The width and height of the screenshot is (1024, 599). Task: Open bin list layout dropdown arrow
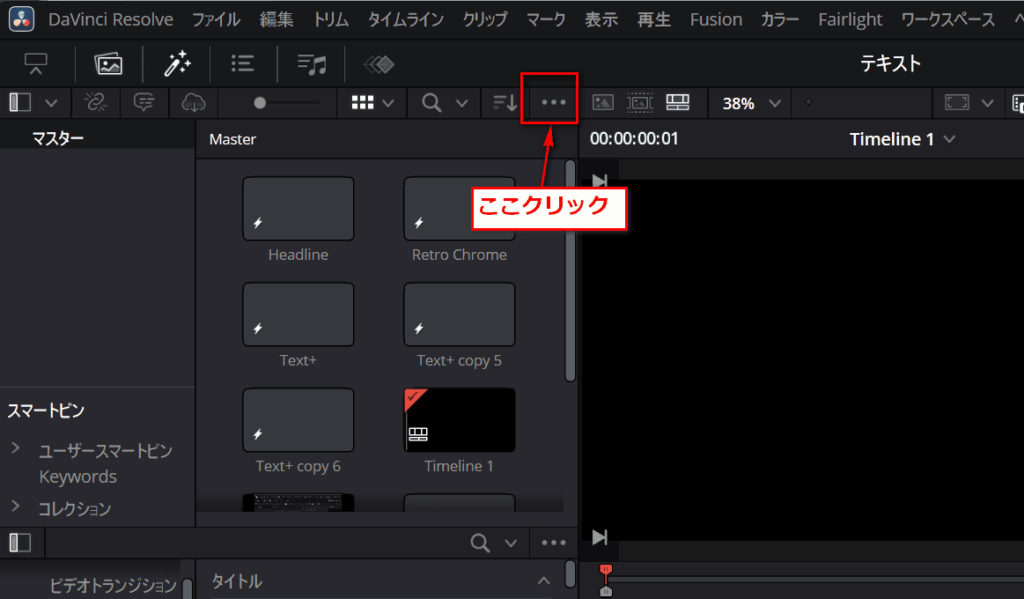(51, 103)
